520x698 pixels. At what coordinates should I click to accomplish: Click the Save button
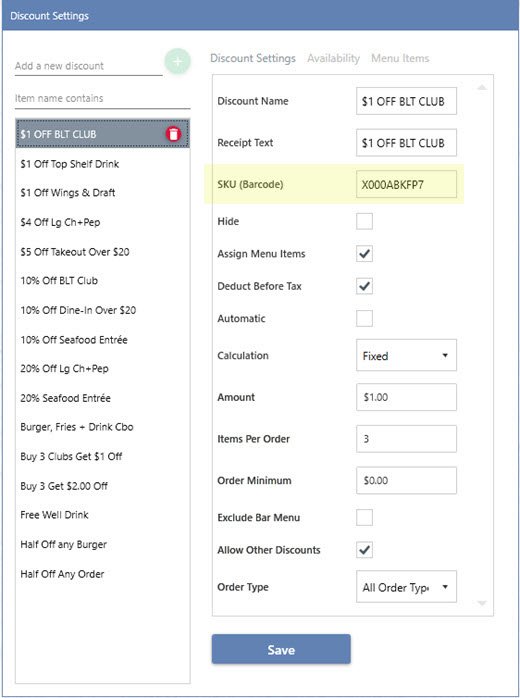tap(281, 649)
